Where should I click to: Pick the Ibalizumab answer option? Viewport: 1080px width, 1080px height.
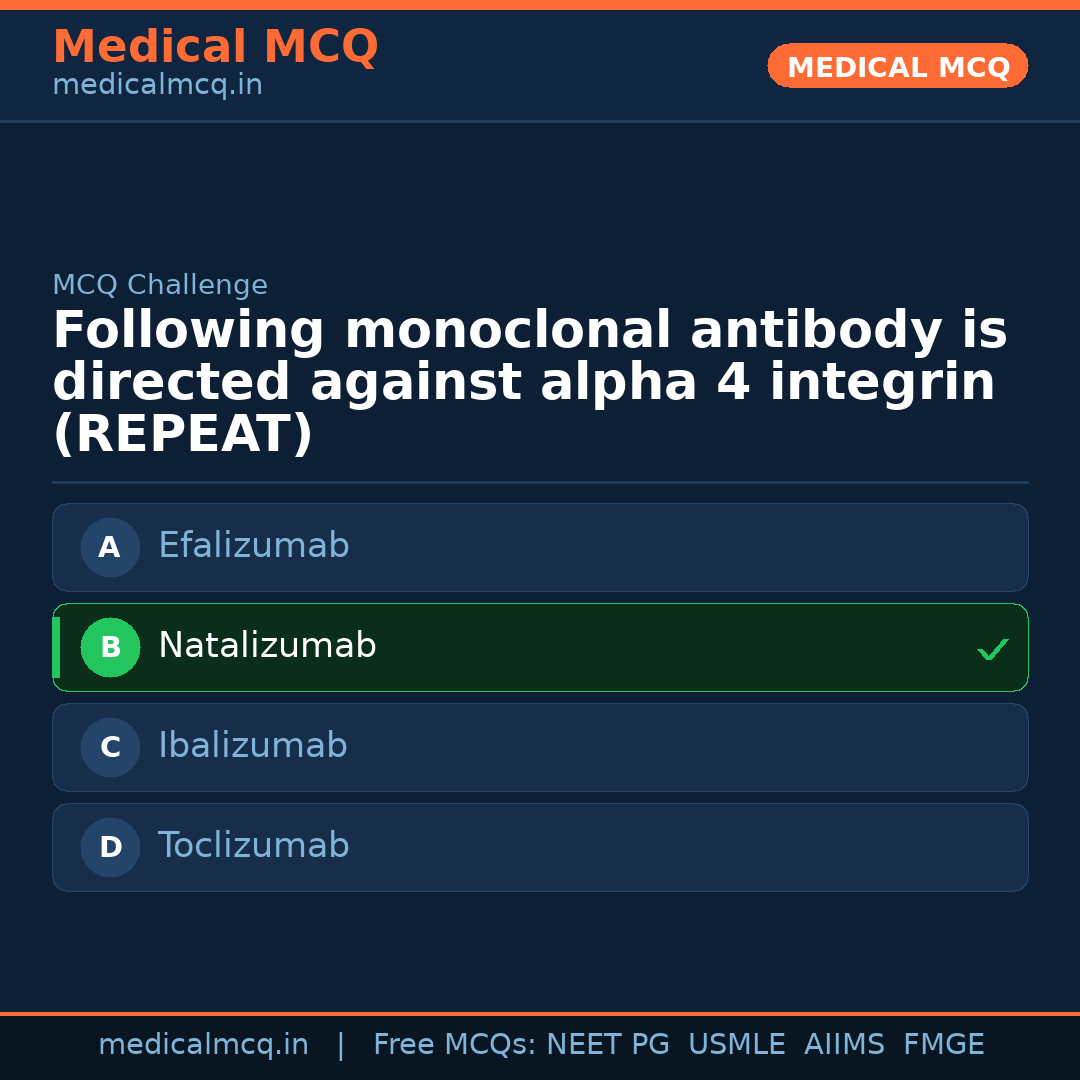[x=253, y=746]
